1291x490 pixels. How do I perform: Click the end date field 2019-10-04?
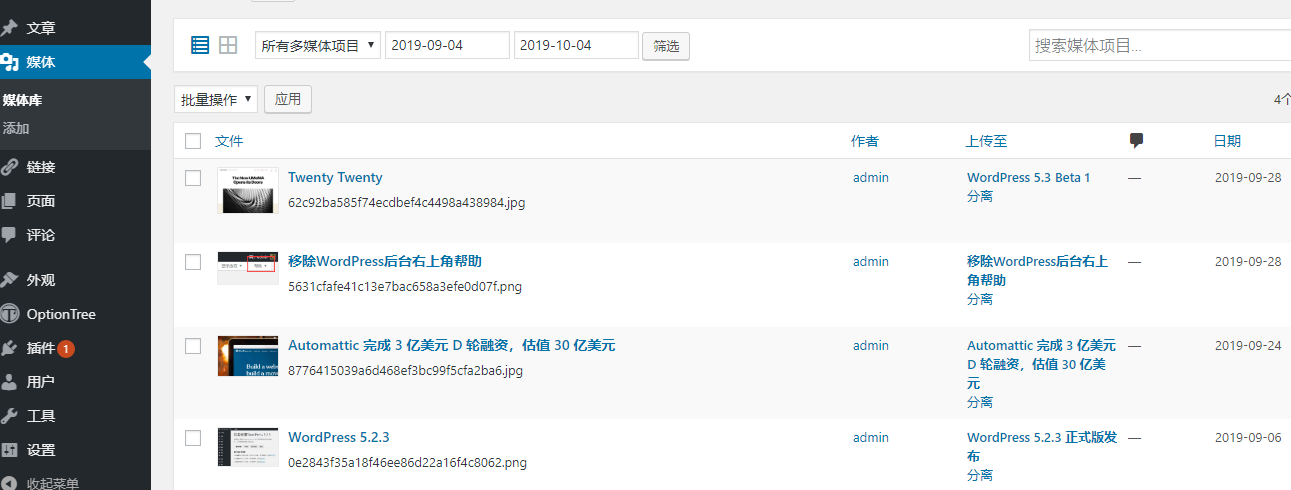(576, 45)
